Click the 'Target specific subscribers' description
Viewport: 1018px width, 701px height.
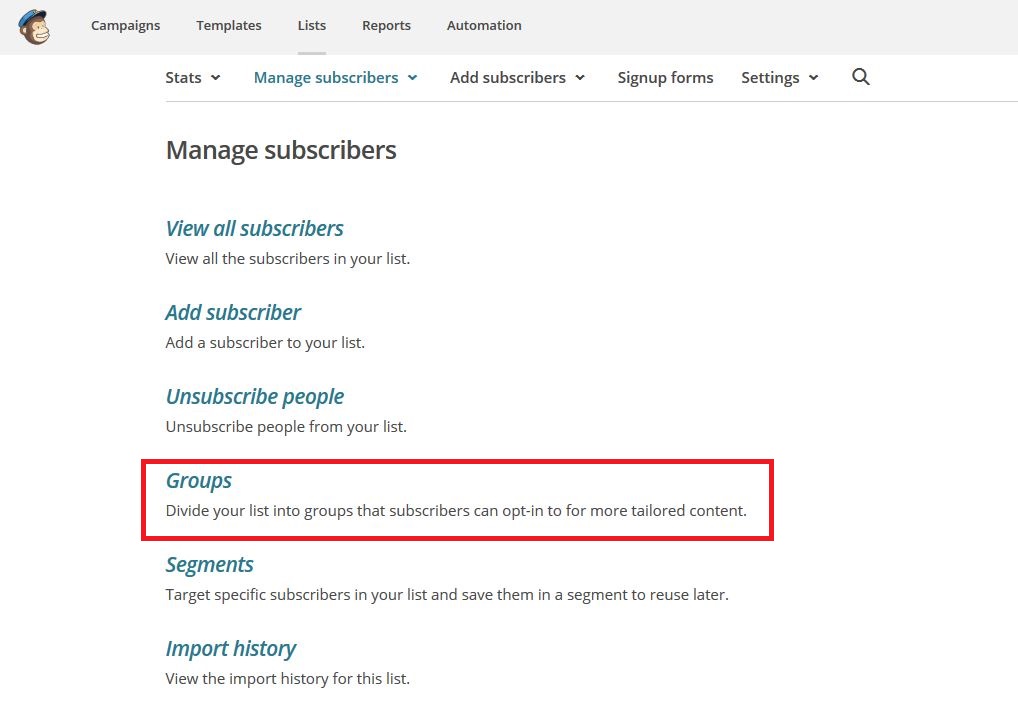pos(447,595)
